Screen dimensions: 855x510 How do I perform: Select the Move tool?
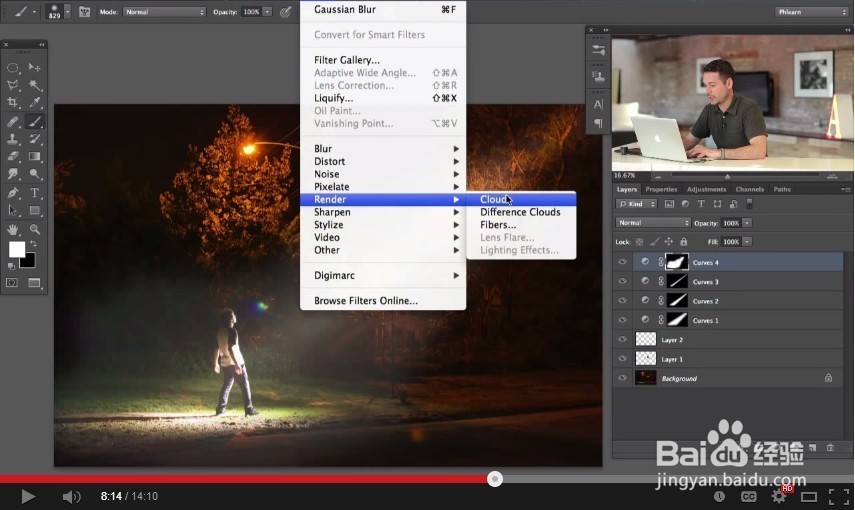[34, 68]
